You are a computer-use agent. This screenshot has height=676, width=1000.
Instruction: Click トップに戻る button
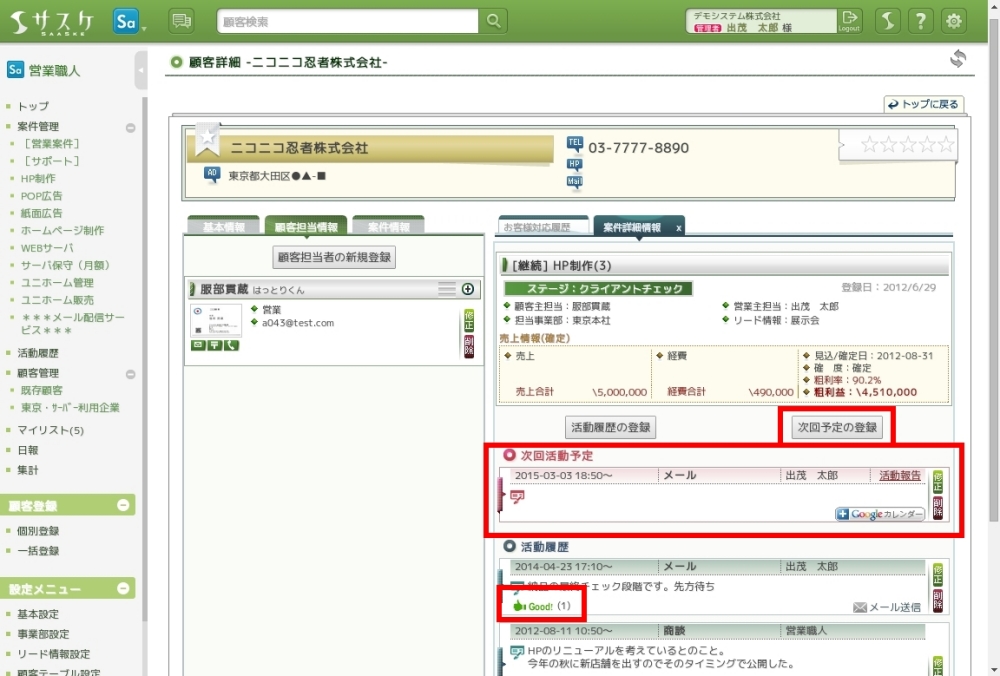click(923, 104)
